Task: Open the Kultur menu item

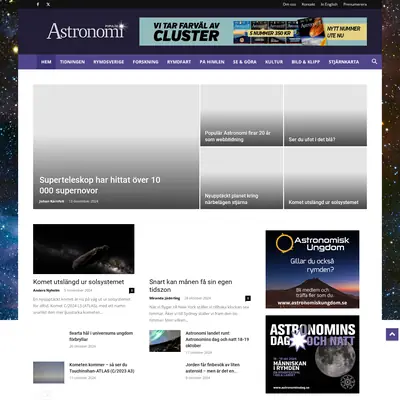Action: pyautogui.click(x=274, y=62)
